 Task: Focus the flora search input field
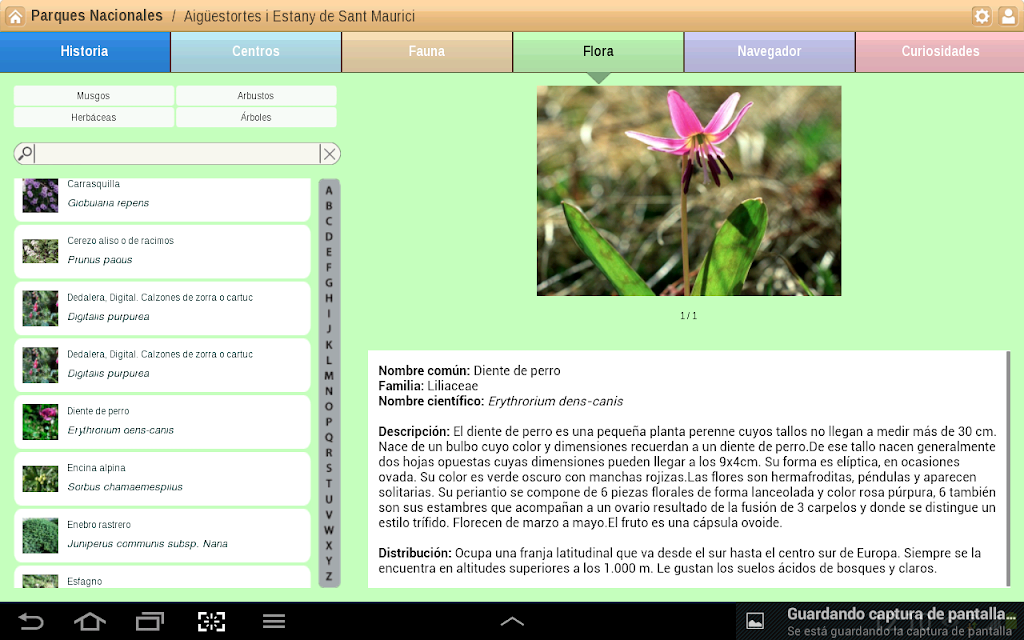click(x=176, y=154)
